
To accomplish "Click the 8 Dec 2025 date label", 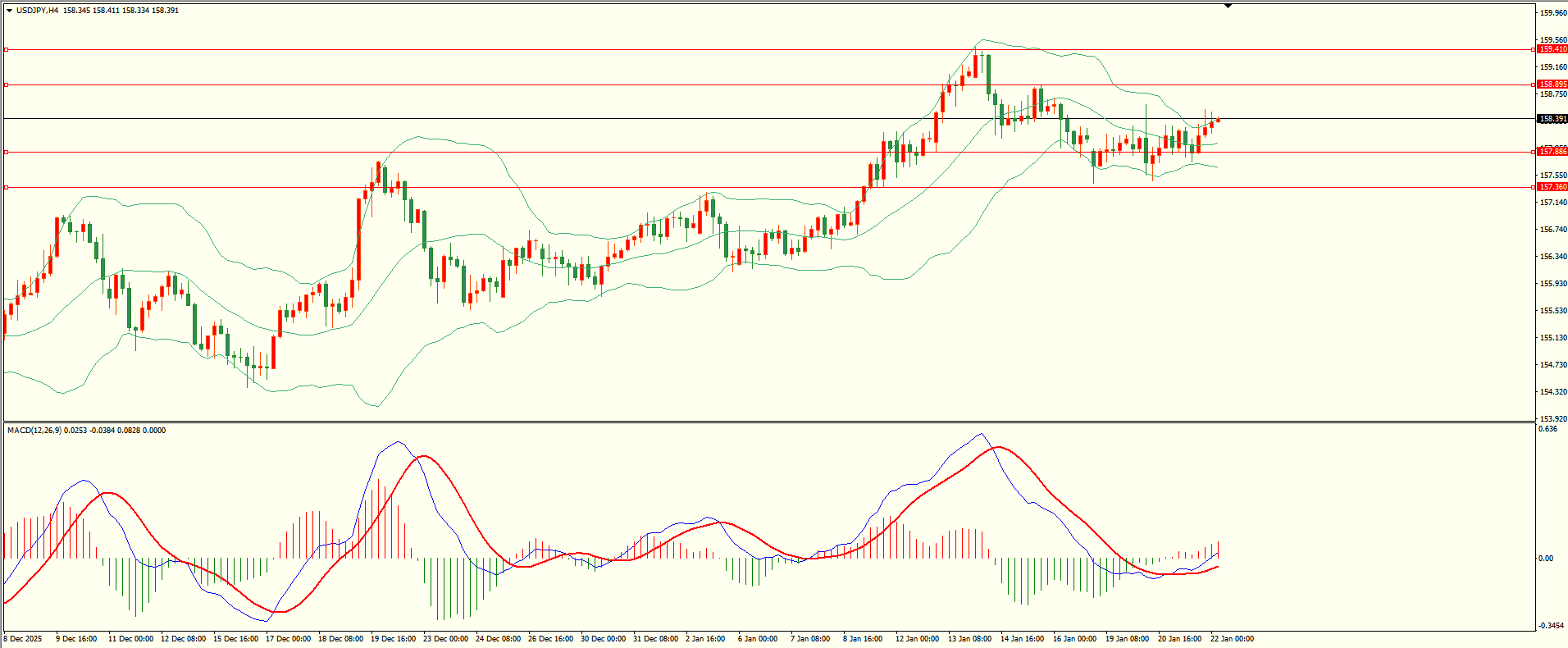I will (x=23, y=638).
